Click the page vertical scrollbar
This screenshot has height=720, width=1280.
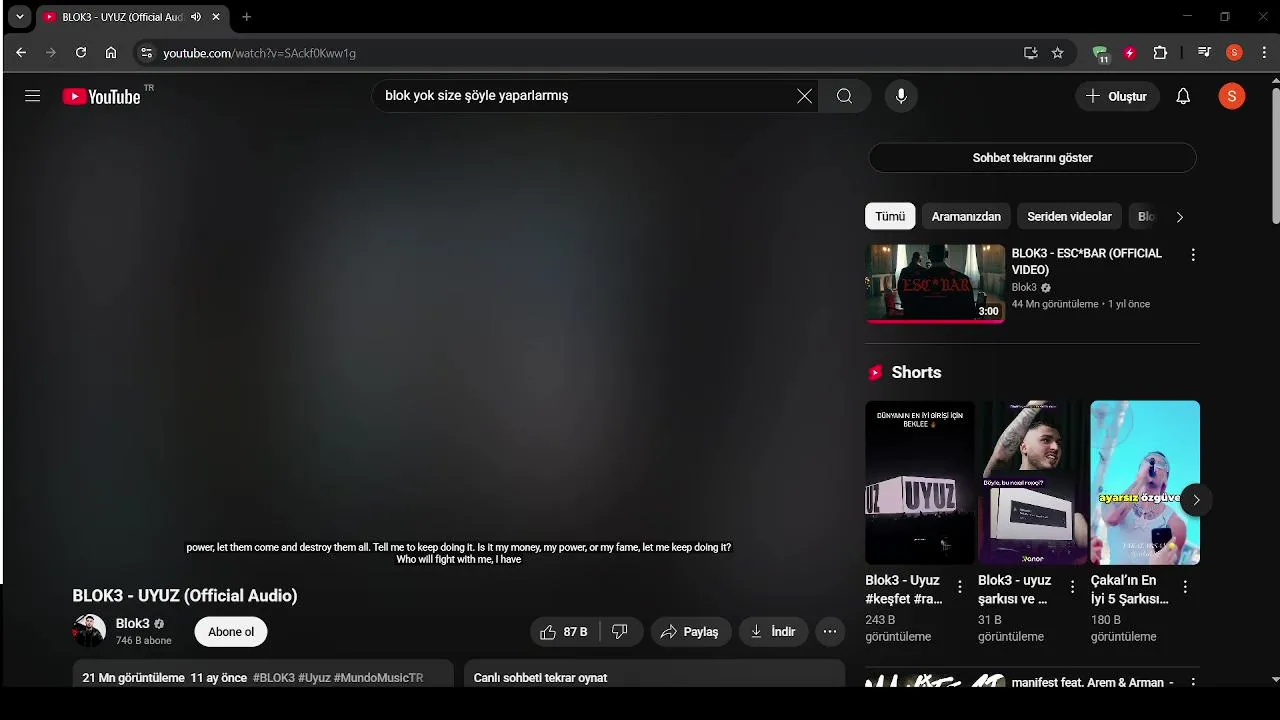coord(1274,156)
